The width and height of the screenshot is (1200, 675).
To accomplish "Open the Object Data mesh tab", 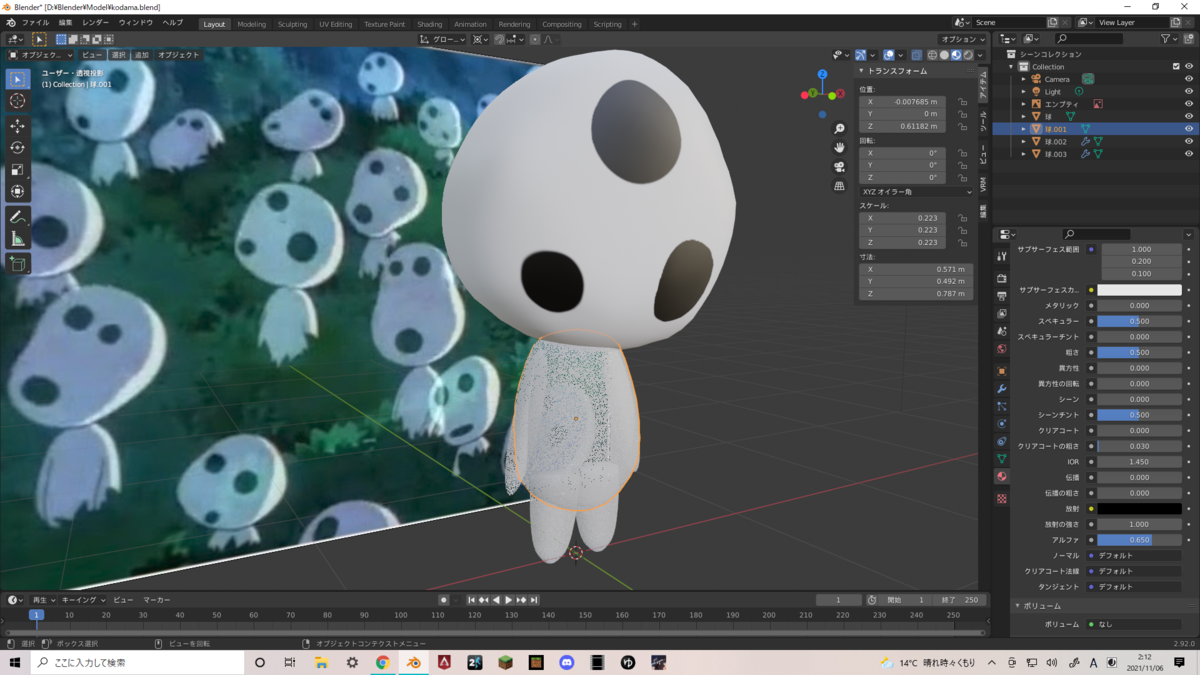I will click(1002, 459).
